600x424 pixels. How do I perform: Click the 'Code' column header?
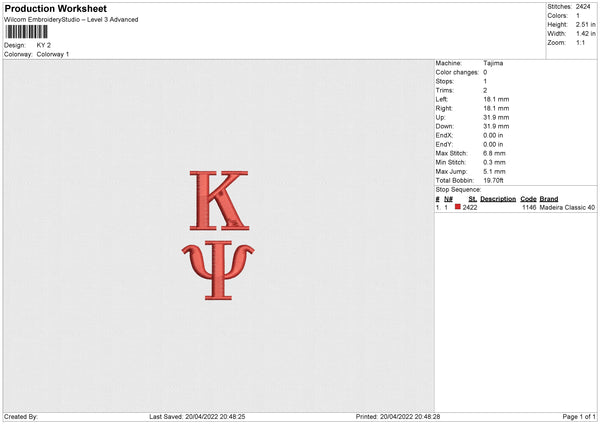point(528,199)
